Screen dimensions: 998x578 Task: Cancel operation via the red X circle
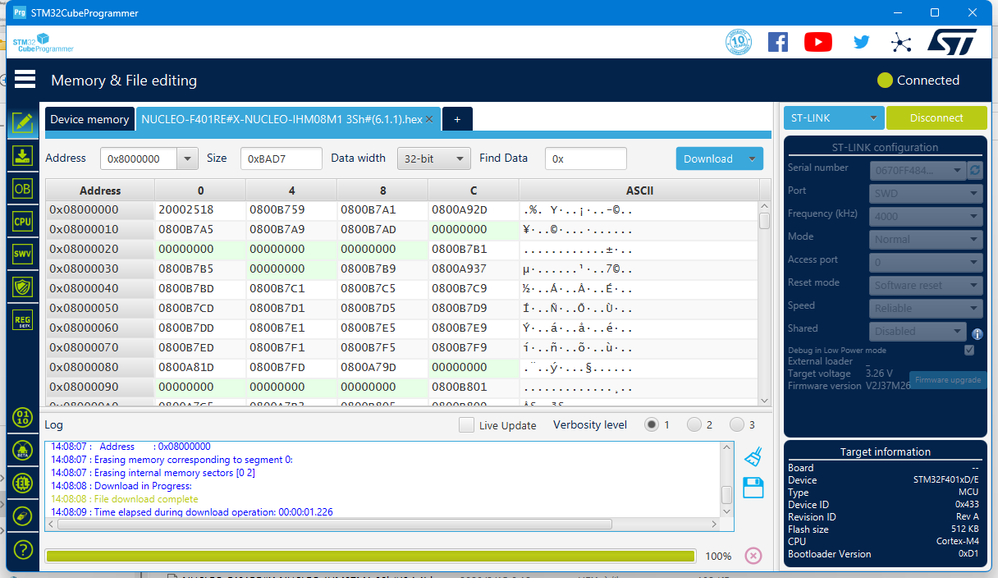pyautogui.click(x=754, y=556)
